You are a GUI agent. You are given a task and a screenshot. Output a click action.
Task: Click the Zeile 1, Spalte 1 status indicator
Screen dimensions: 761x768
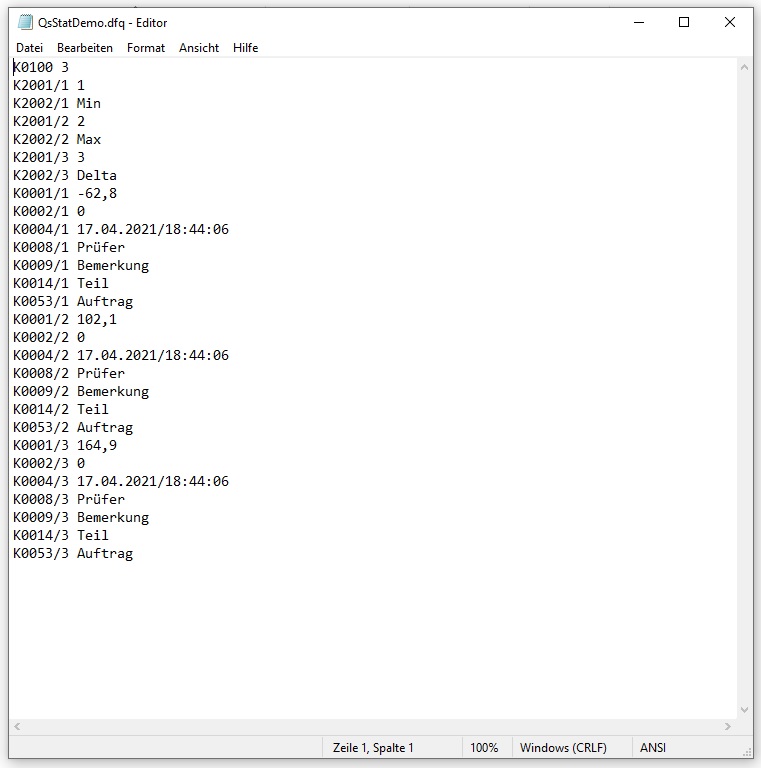click(373, 748)
